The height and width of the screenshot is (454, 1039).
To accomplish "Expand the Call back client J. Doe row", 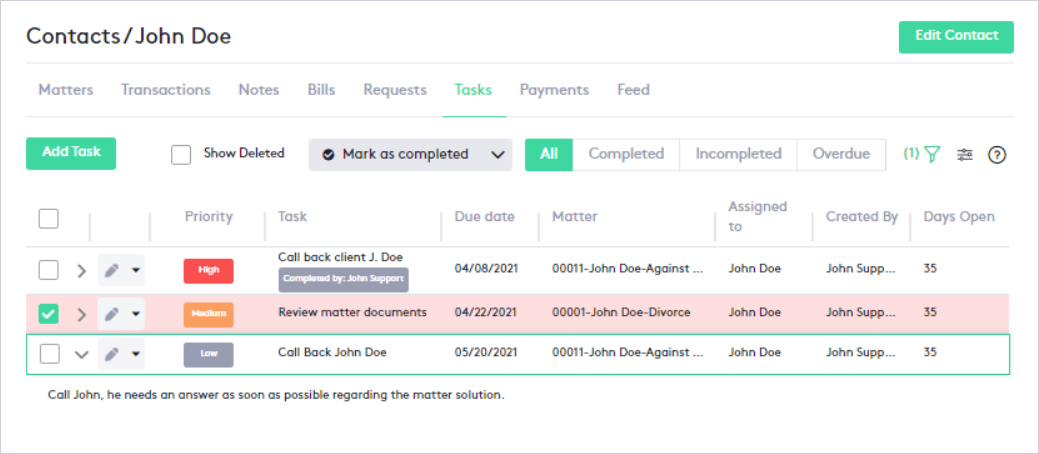I will coord(82,270).
